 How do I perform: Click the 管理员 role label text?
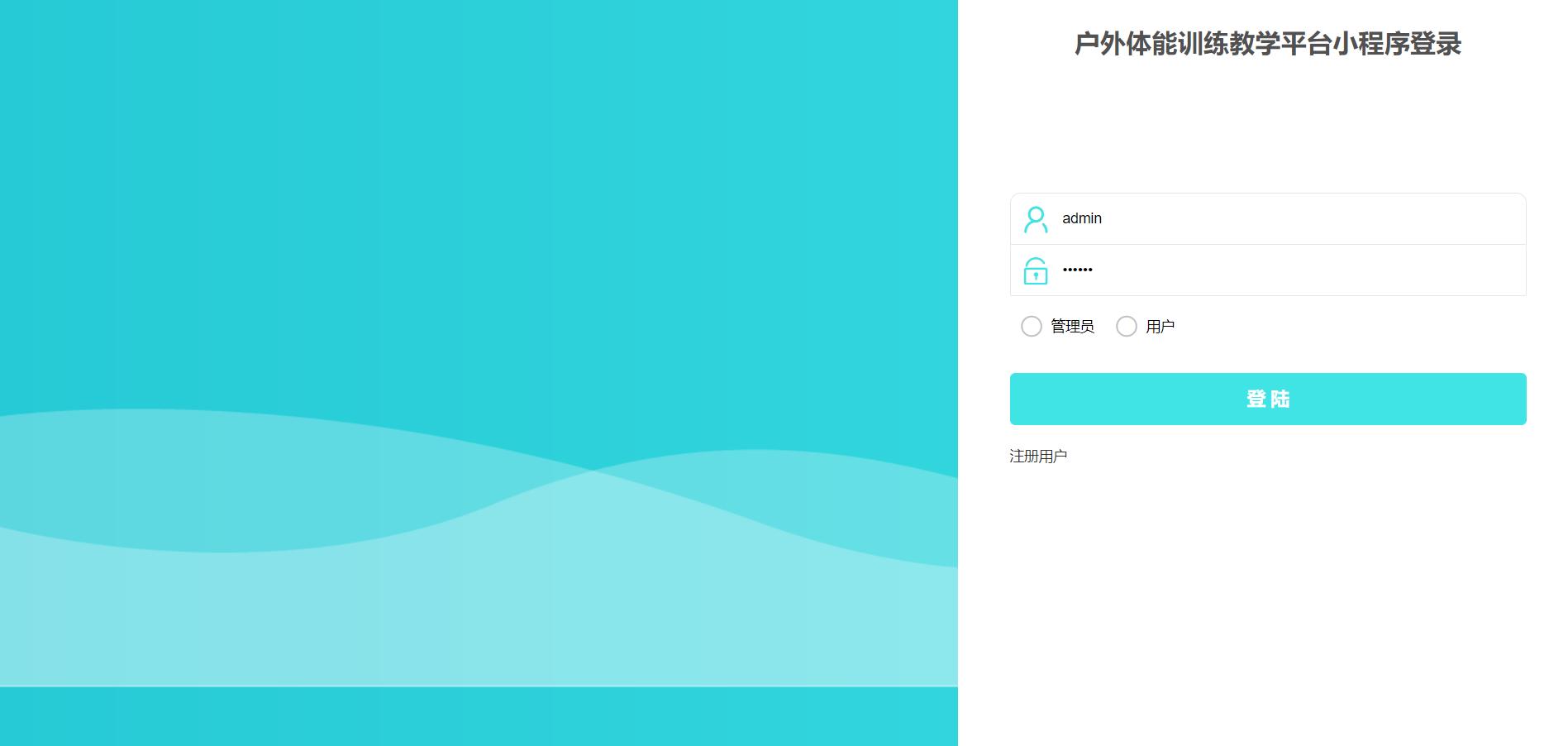(x=1070, y=327)
